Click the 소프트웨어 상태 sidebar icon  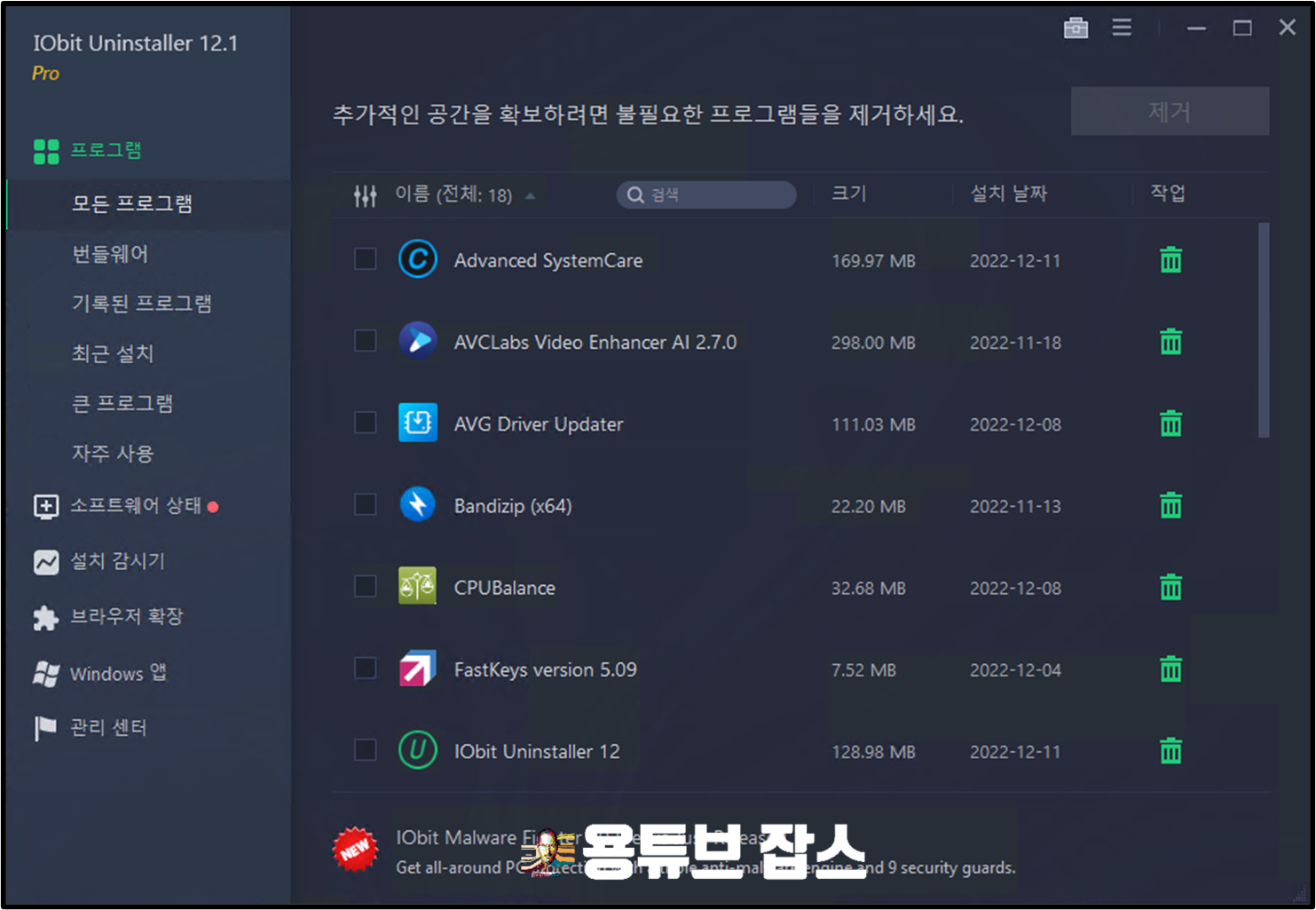point(46,506)
